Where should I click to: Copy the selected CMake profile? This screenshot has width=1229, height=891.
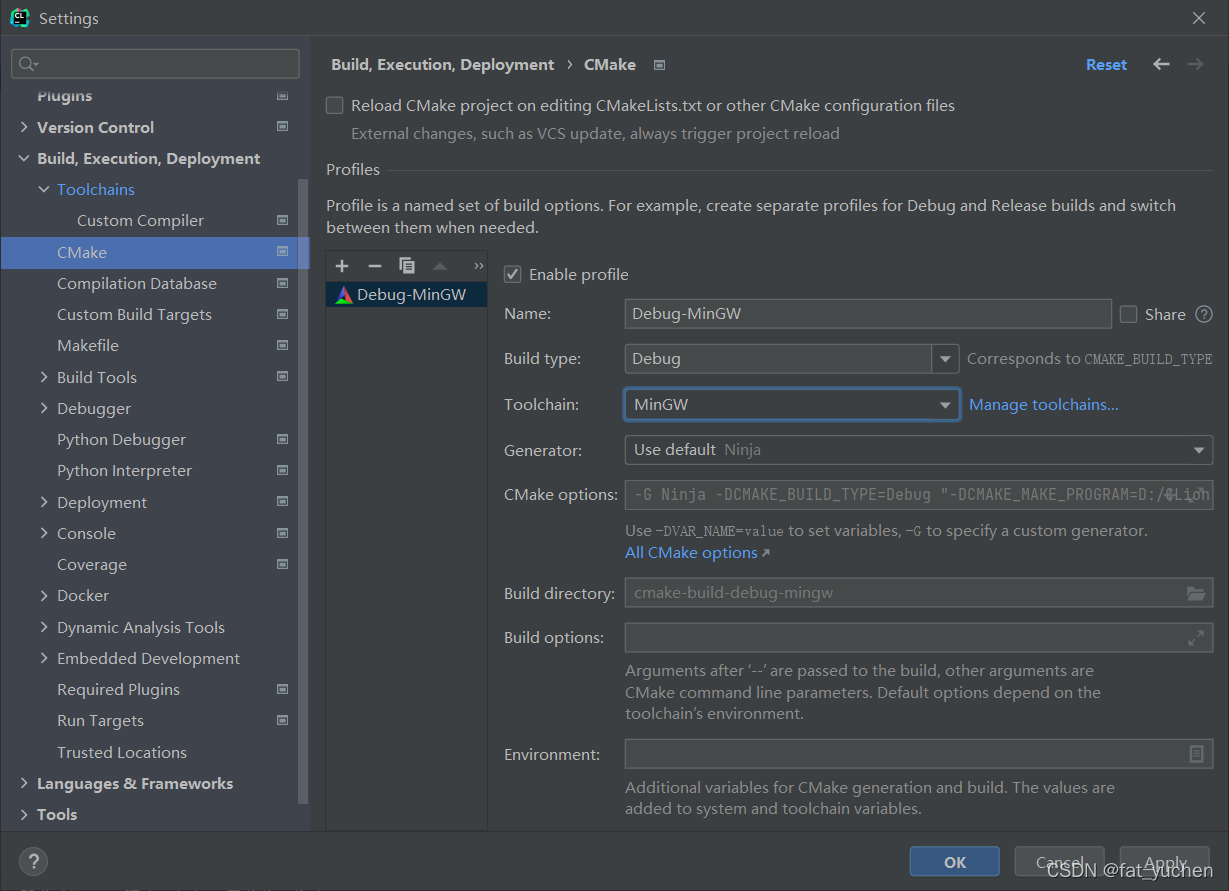(407, 266)
